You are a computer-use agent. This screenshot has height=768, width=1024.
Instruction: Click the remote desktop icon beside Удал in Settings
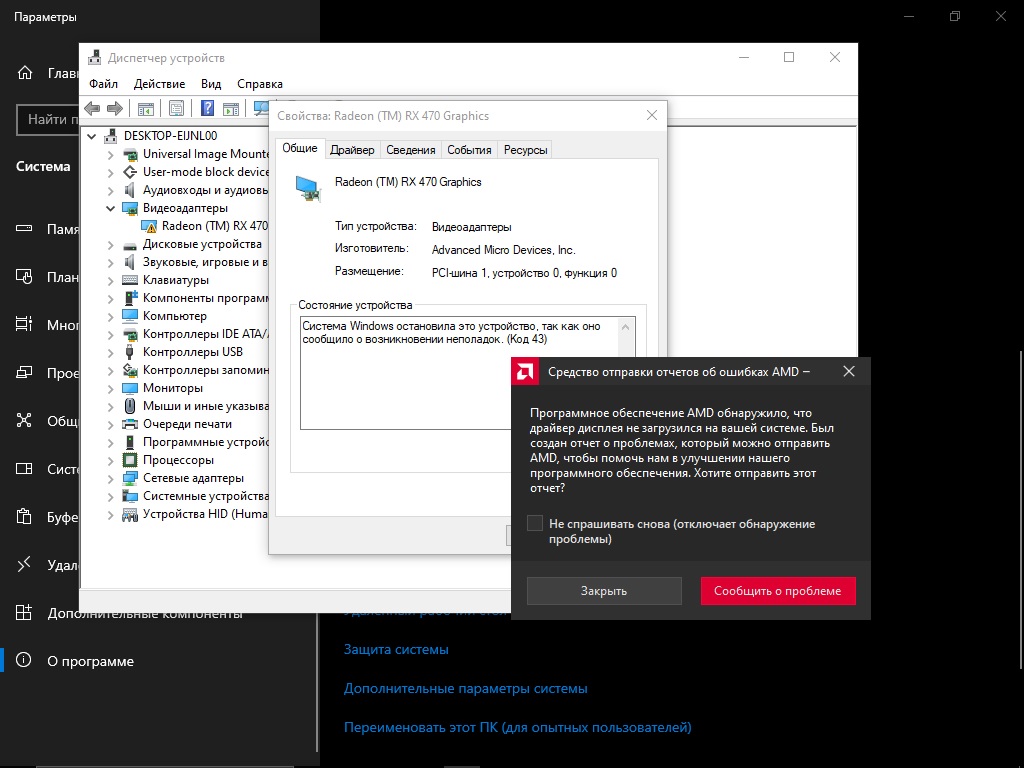pos(24,564)
